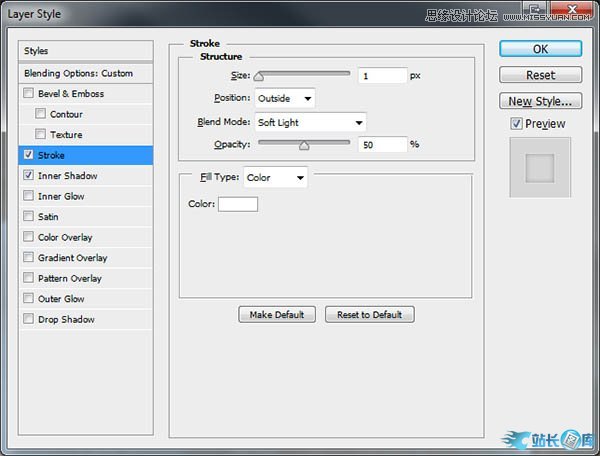
Task: Enable the Bevel & Emboss checkbox
Action: [29, 94]
